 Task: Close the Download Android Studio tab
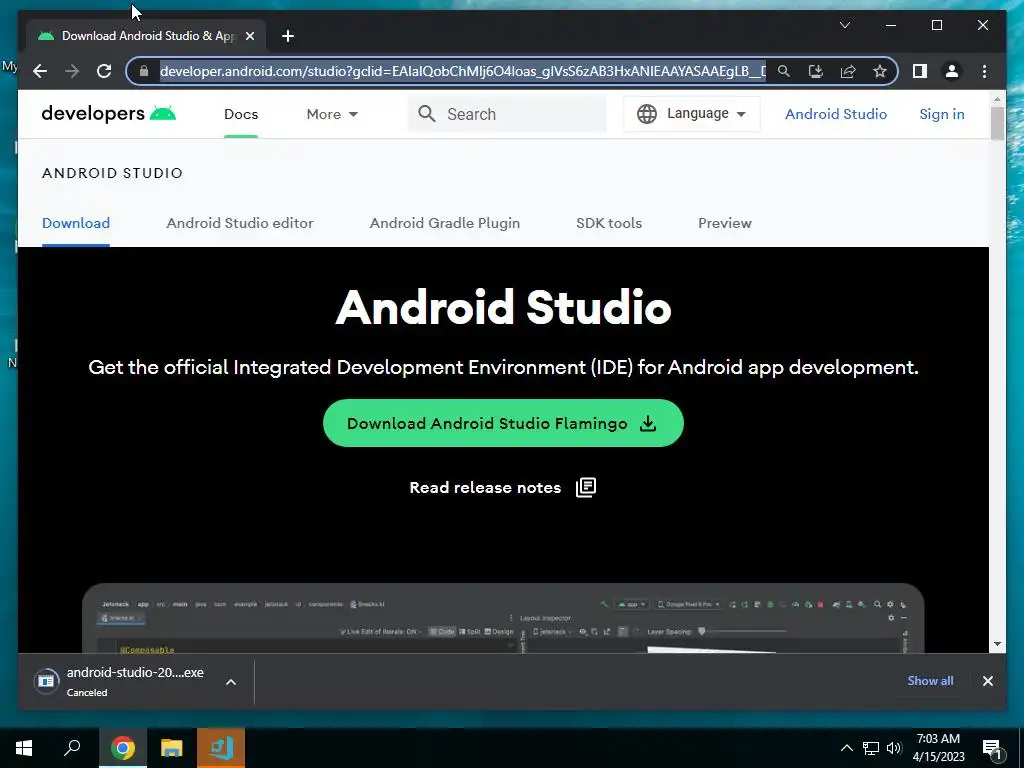tap(249, 36)
